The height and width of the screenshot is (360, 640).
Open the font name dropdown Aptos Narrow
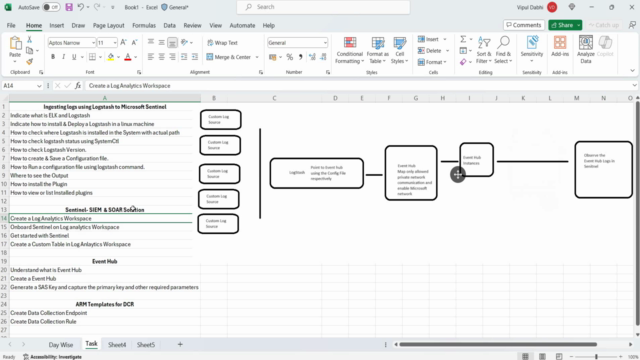click(93, 42)
